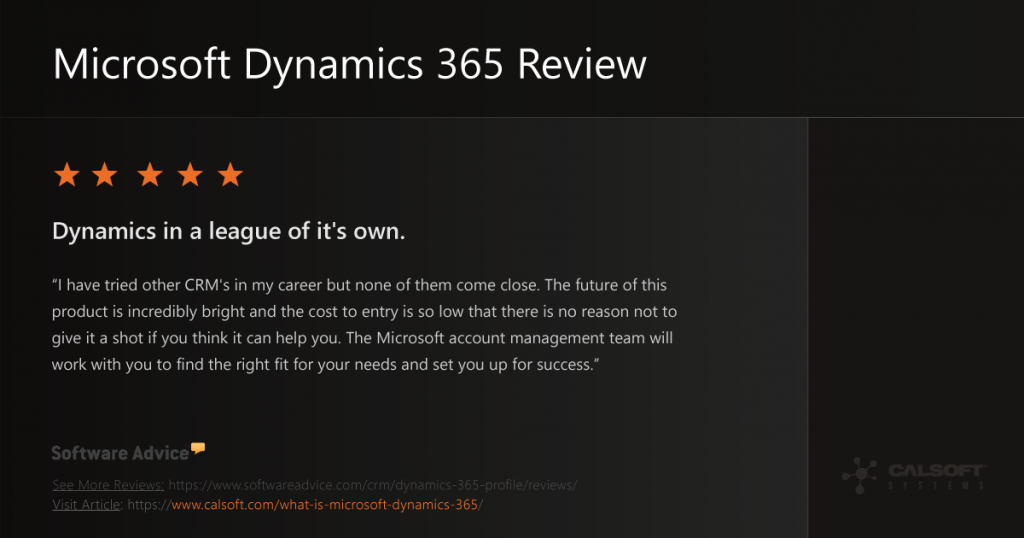Click the second orange rating star

[104, 175]
